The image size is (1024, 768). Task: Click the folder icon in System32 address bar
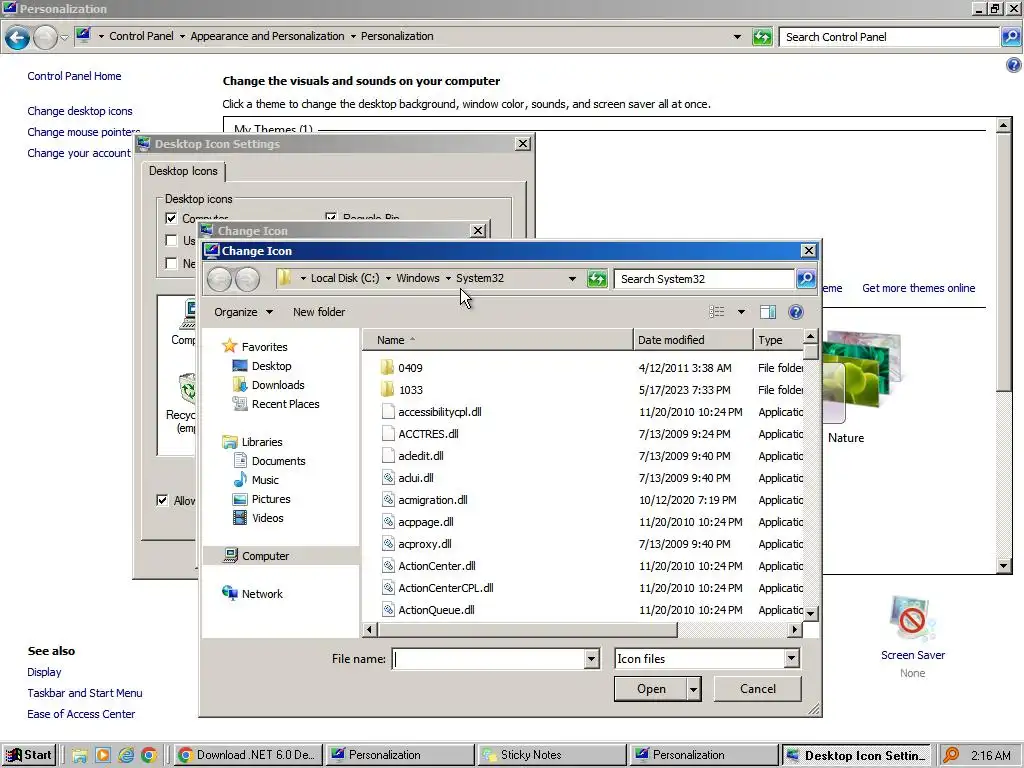(284, 278)
